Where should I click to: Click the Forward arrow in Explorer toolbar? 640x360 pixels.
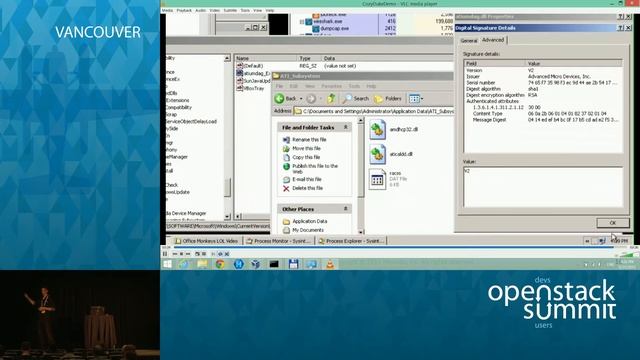pos(311,98)
